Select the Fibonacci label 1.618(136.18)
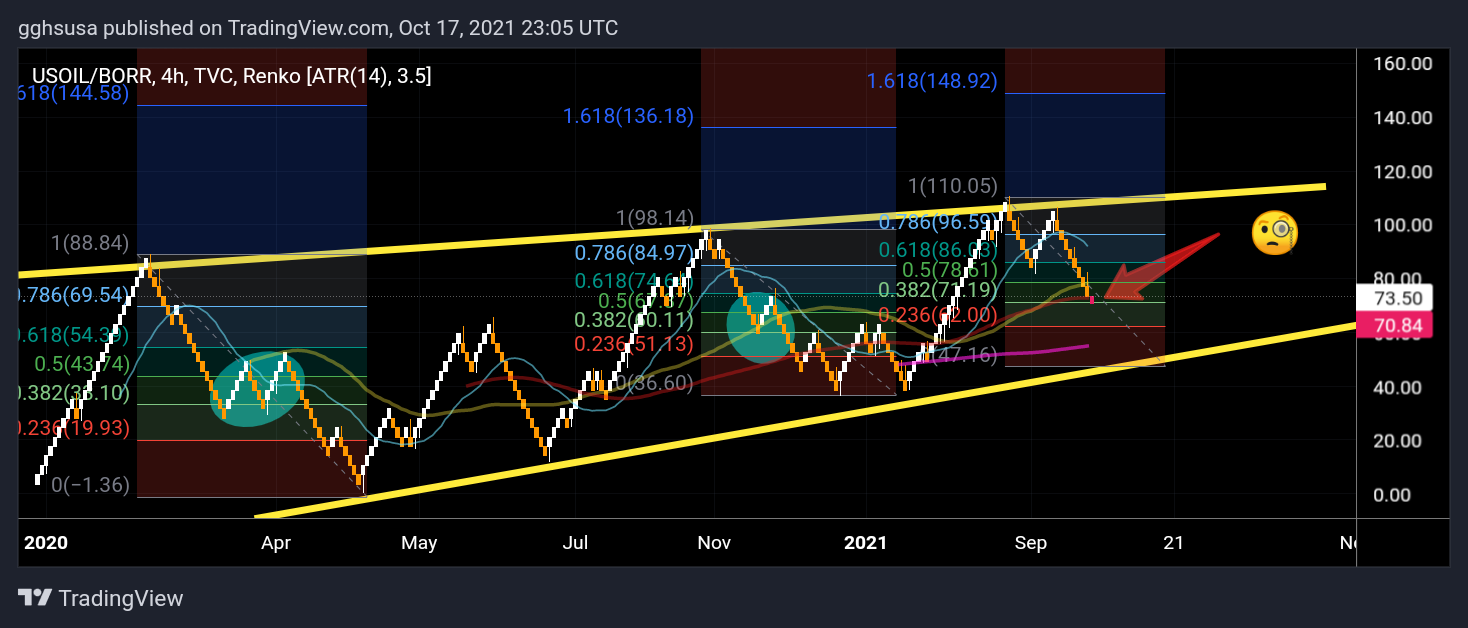This screenshot has height=628, width=1468. pyautogui.click(x=628, y=116)
